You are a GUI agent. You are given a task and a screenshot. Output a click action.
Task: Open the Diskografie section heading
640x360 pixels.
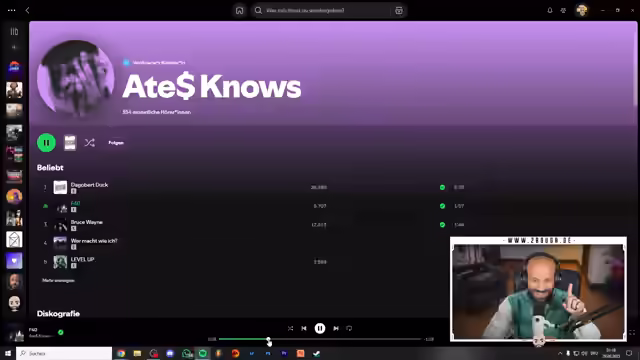(x=58, y=313)
